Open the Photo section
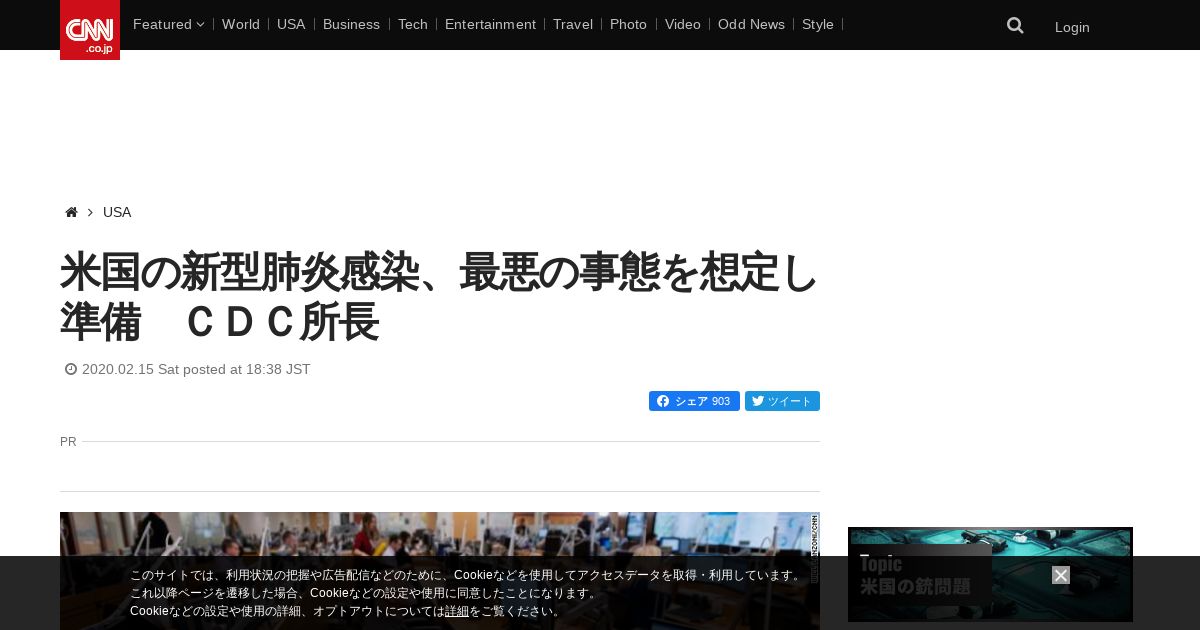1200x630 pixels. (x=628, y=24)
